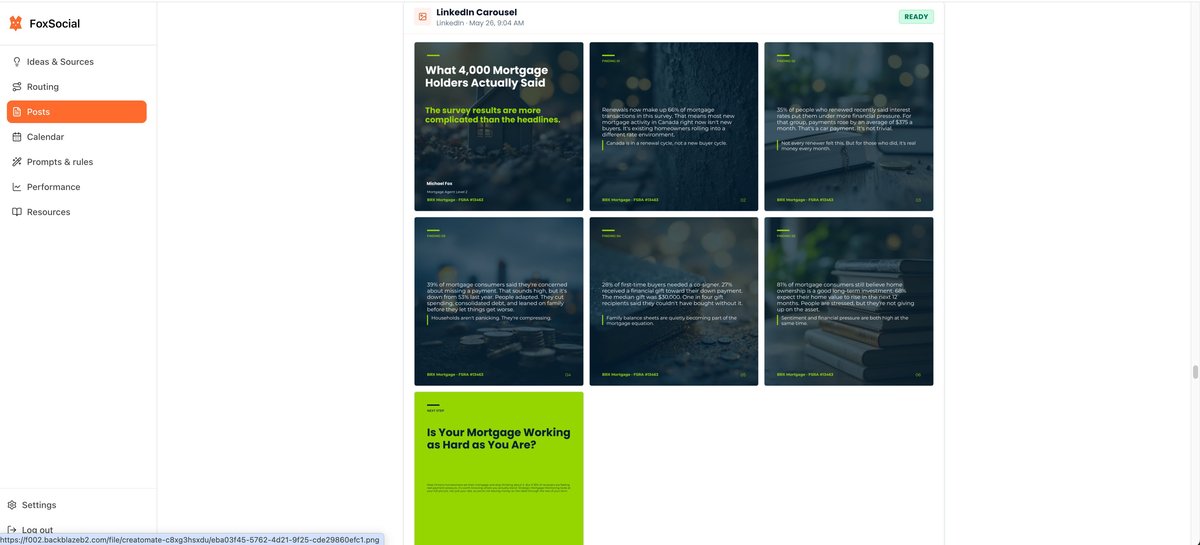The height and width of the screenshot is (545, 1200).
Task: Open the green 'Is Your Mortgage Working' slide
Action: point(499,468)
